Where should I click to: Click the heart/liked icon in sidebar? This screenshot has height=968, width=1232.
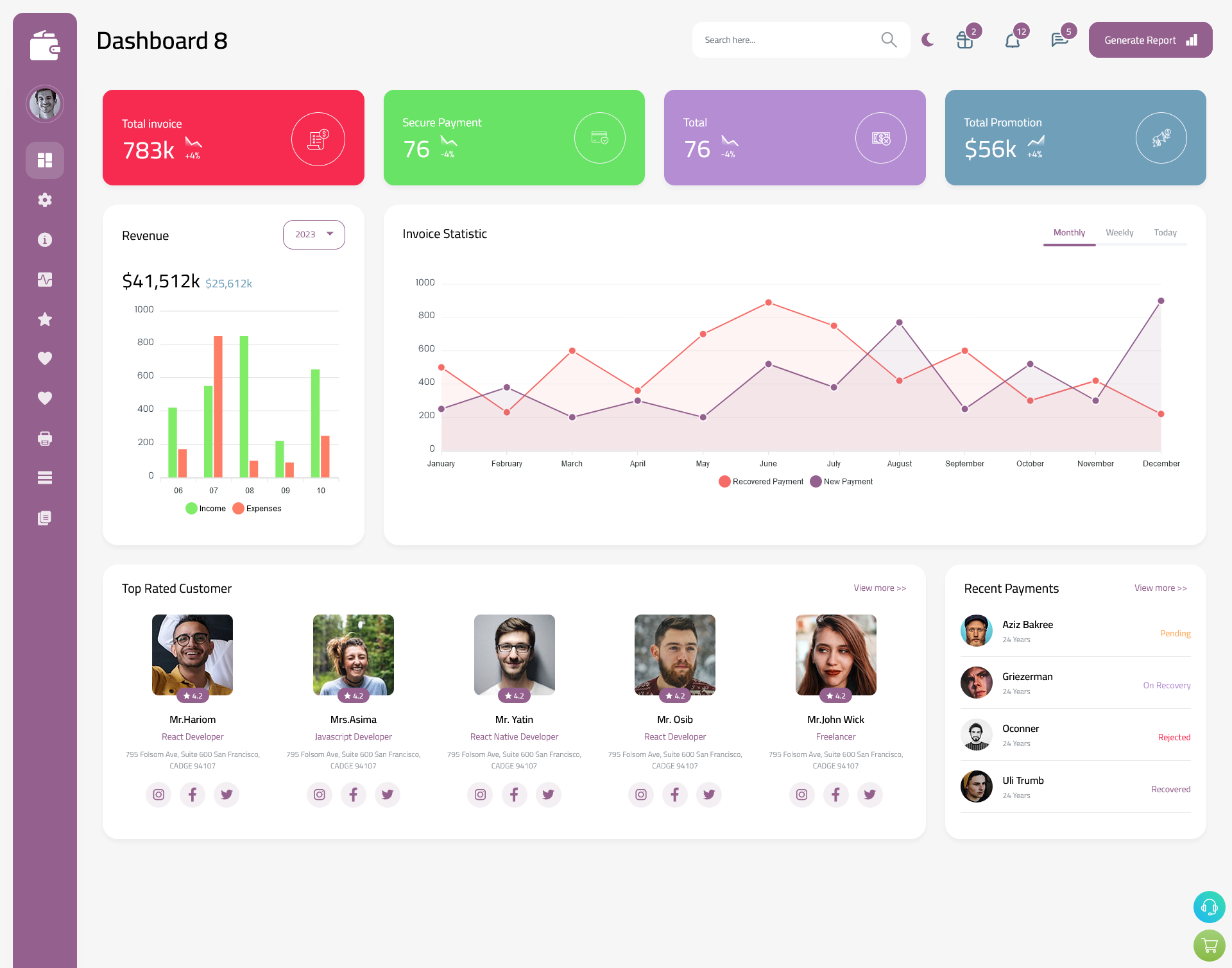[44, 358]
